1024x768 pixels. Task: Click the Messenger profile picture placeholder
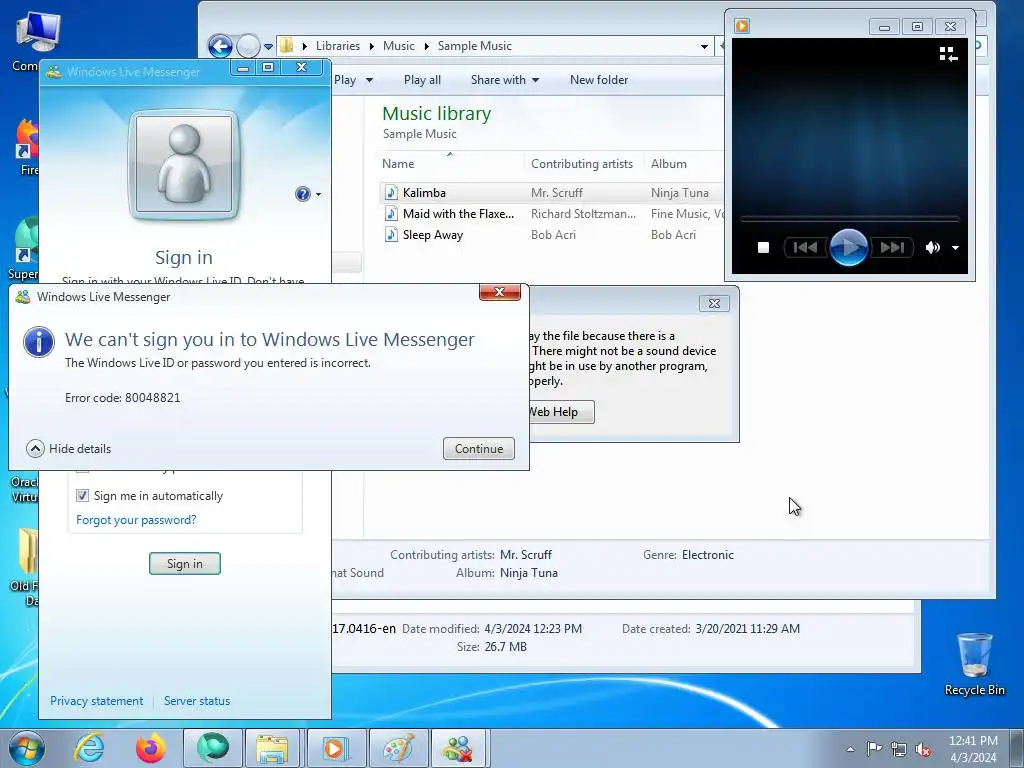tap(184, 164)
